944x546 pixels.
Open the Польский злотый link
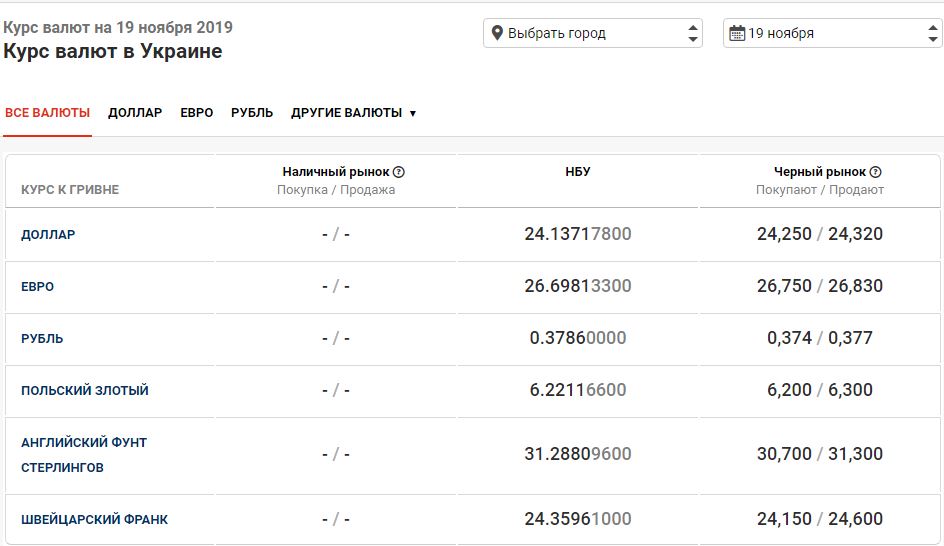coord(85,391)
